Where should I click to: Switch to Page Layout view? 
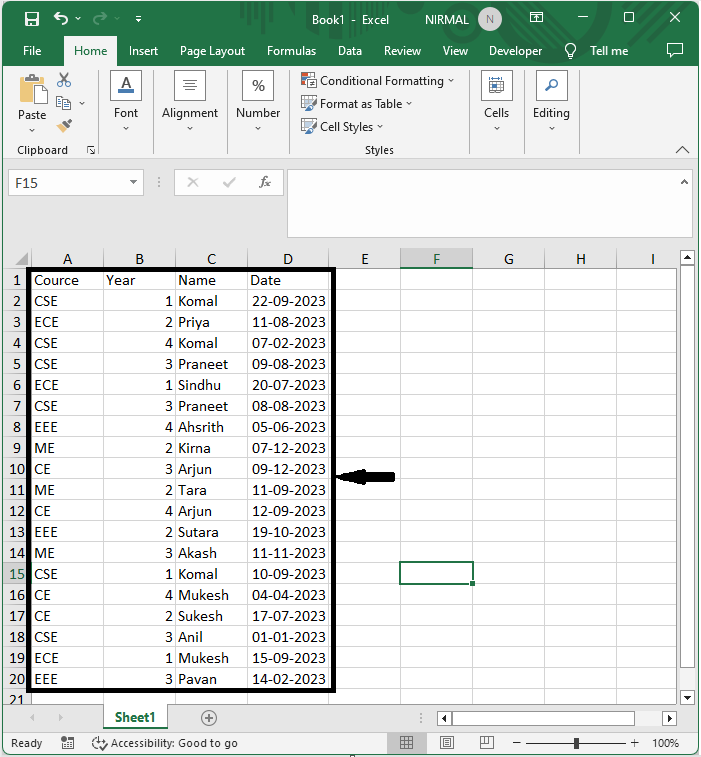point(446,743)
